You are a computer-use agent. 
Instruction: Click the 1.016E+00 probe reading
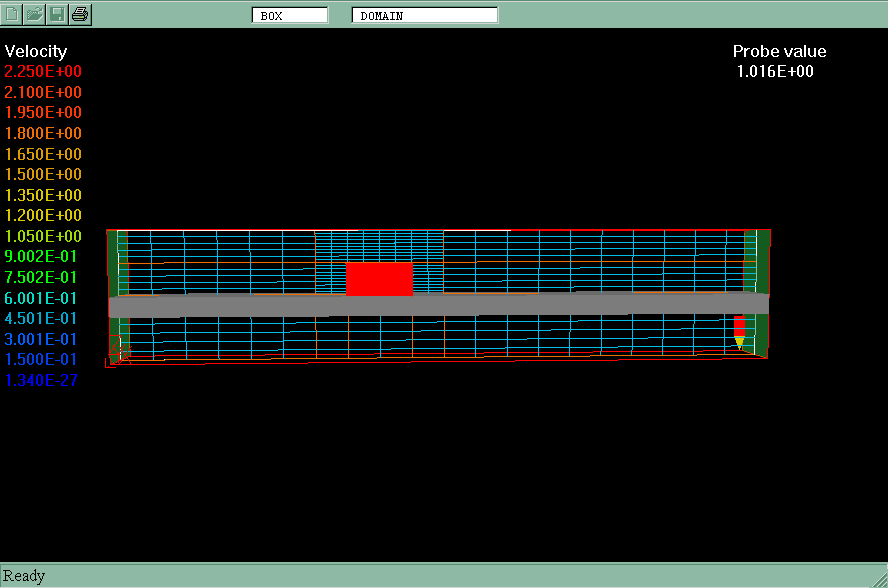[x=775, y=72]
